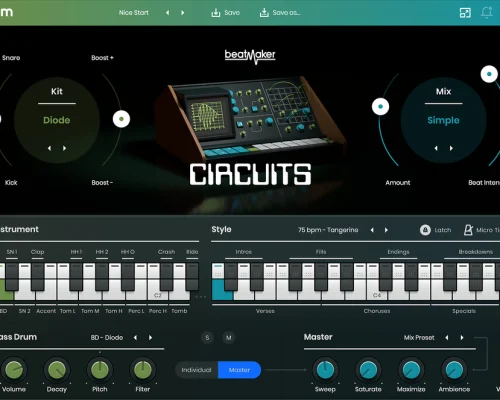Click the blue Sweep knob
The width and height of the screenshot is (500, 400).
tap(325, 370)
